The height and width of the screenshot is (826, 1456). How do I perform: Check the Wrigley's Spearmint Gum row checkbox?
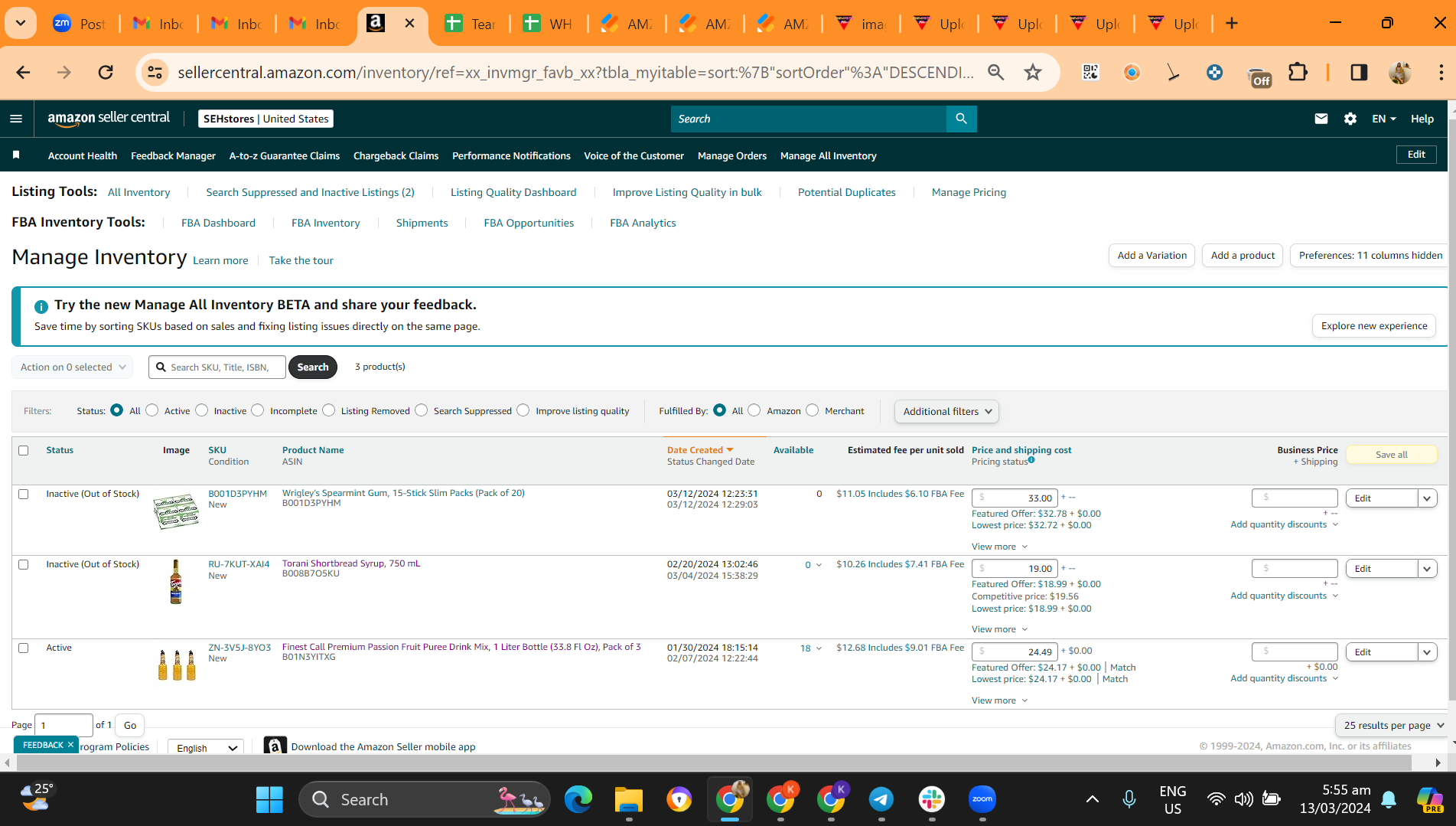(24, 494)
